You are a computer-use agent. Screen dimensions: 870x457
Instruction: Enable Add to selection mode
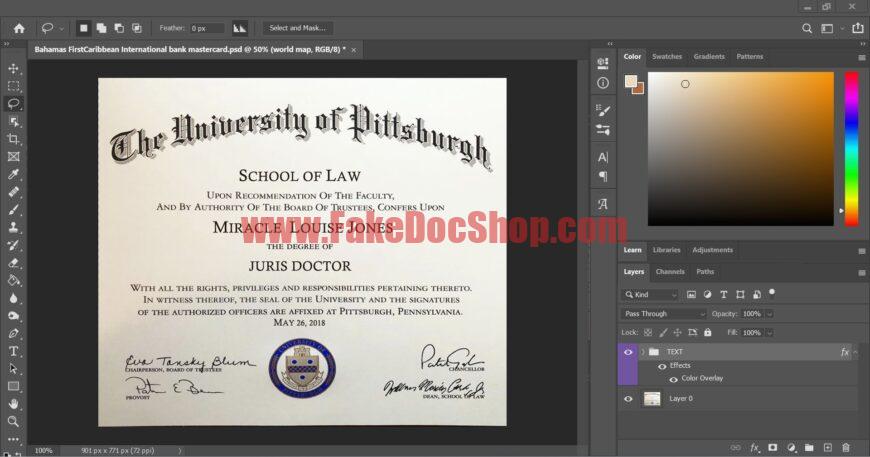[101, 28]
